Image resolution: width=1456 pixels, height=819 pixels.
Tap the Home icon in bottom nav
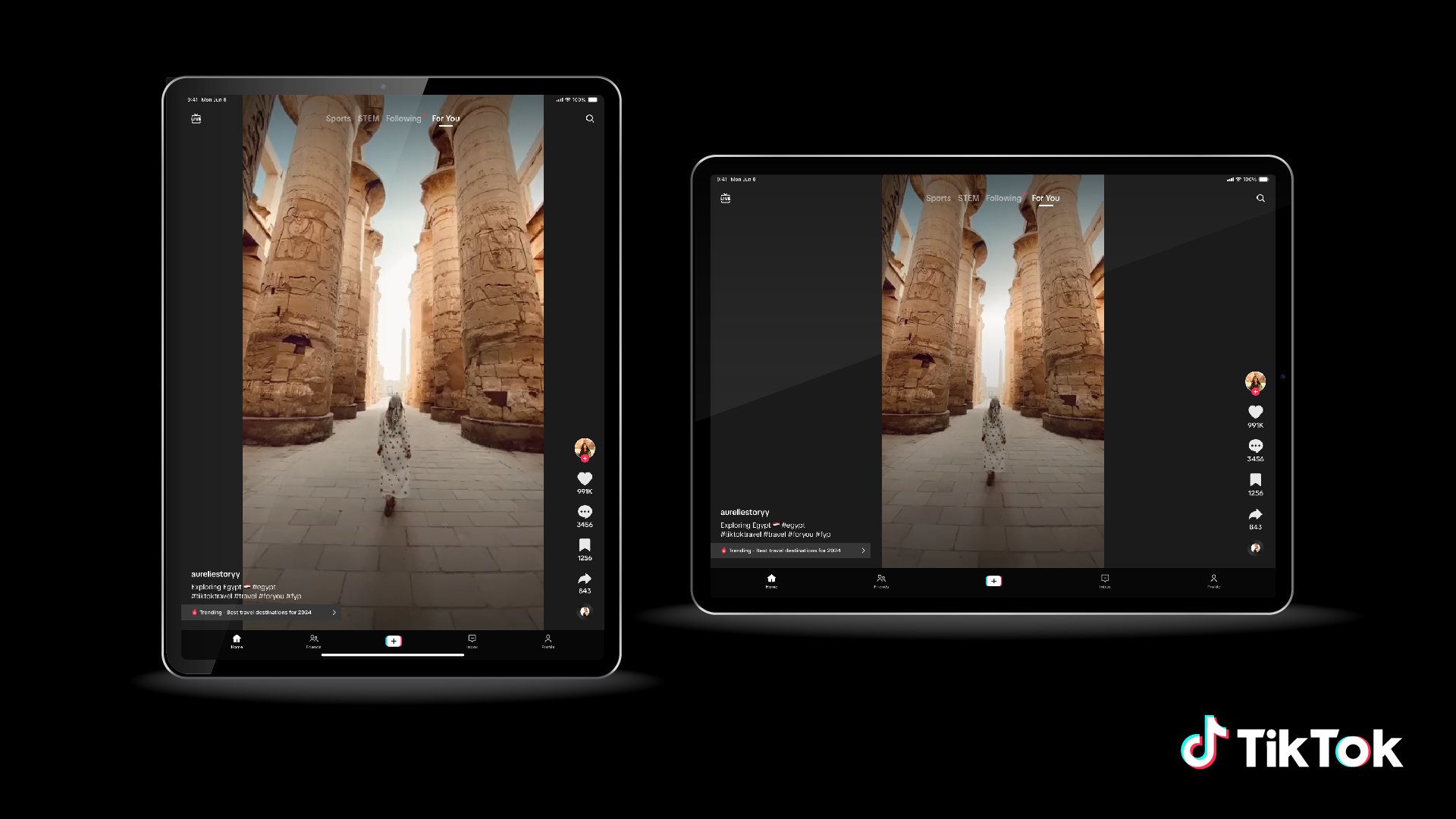(x=237, y=640)
